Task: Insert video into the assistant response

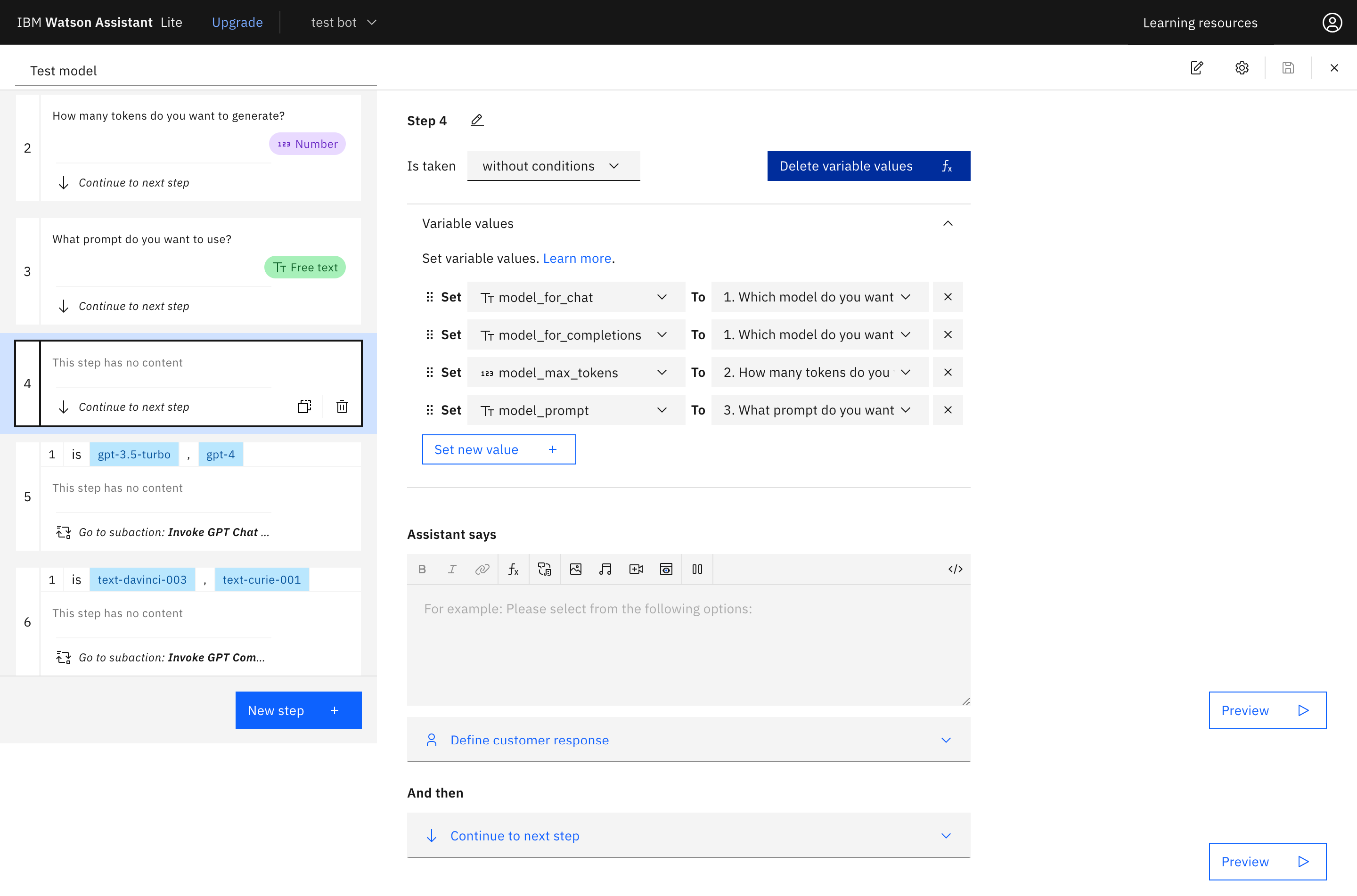Action: [636, 569]
